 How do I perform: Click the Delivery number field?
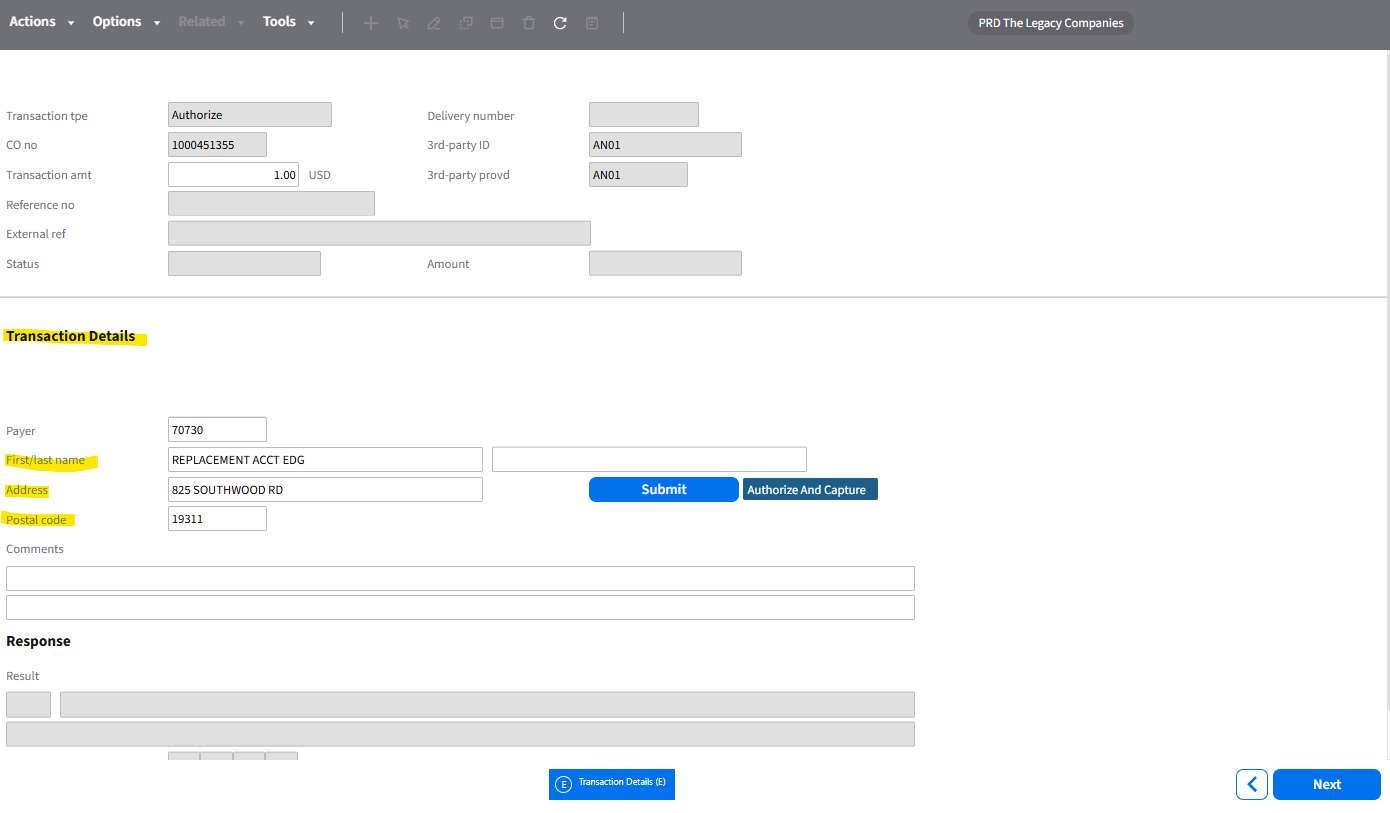(x=644, y=115)
